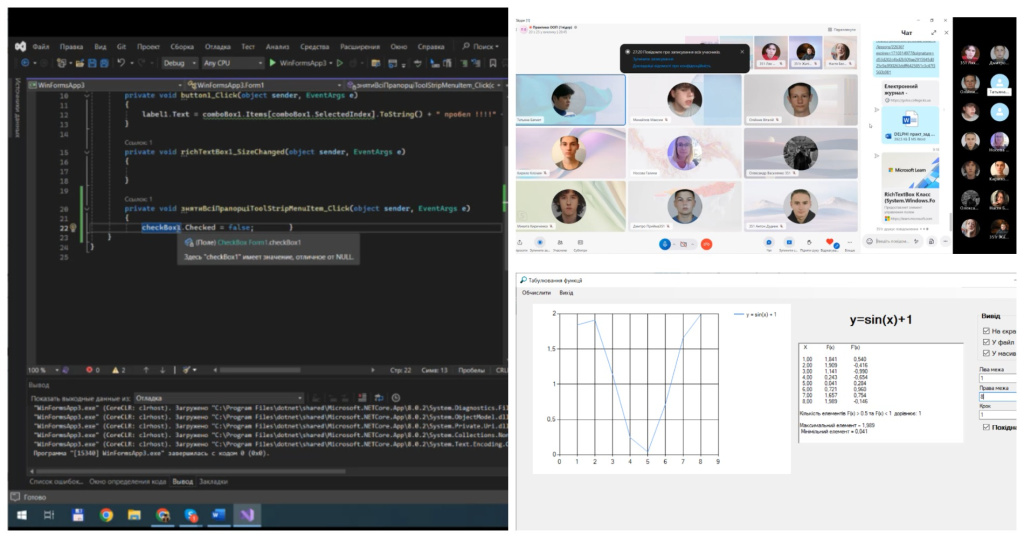Click the Undo arrow in Visual Studio toolbar
Image resolution: width=1024 pixels, height=538 pixels.
pyautogui.click(x=121, y=63)
